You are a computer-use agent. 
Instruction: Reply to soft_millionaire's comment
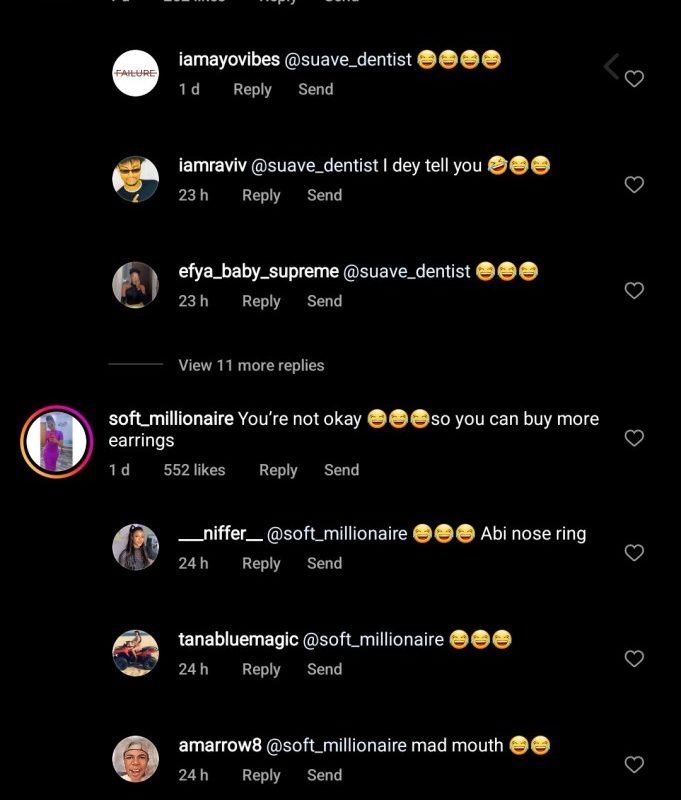pos(278,470)
